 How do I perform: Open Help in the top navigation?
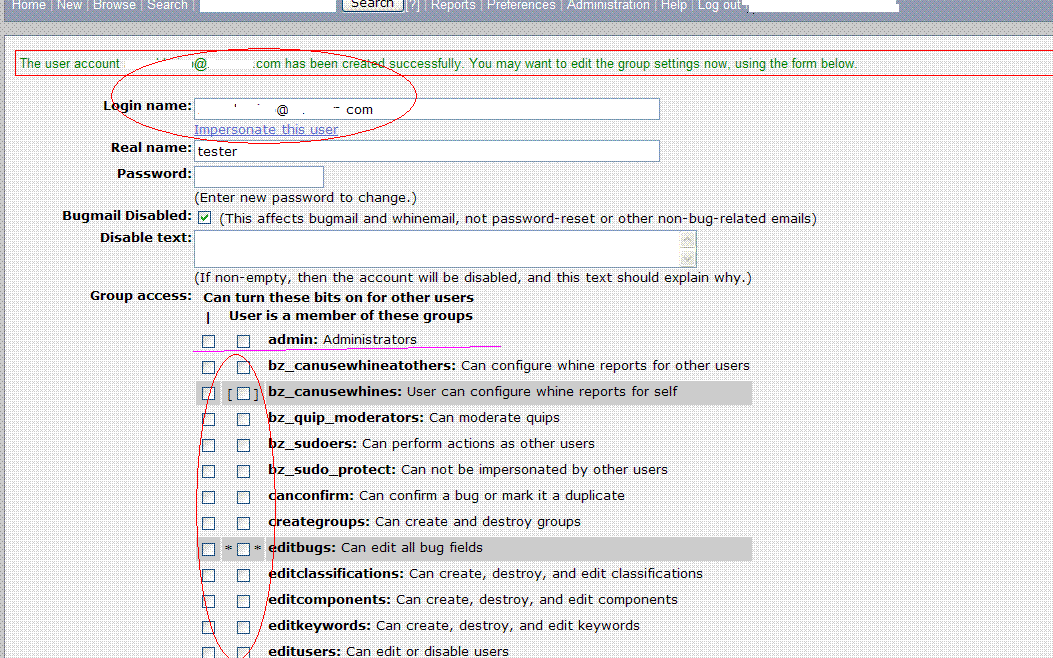[x=674, y=5]
